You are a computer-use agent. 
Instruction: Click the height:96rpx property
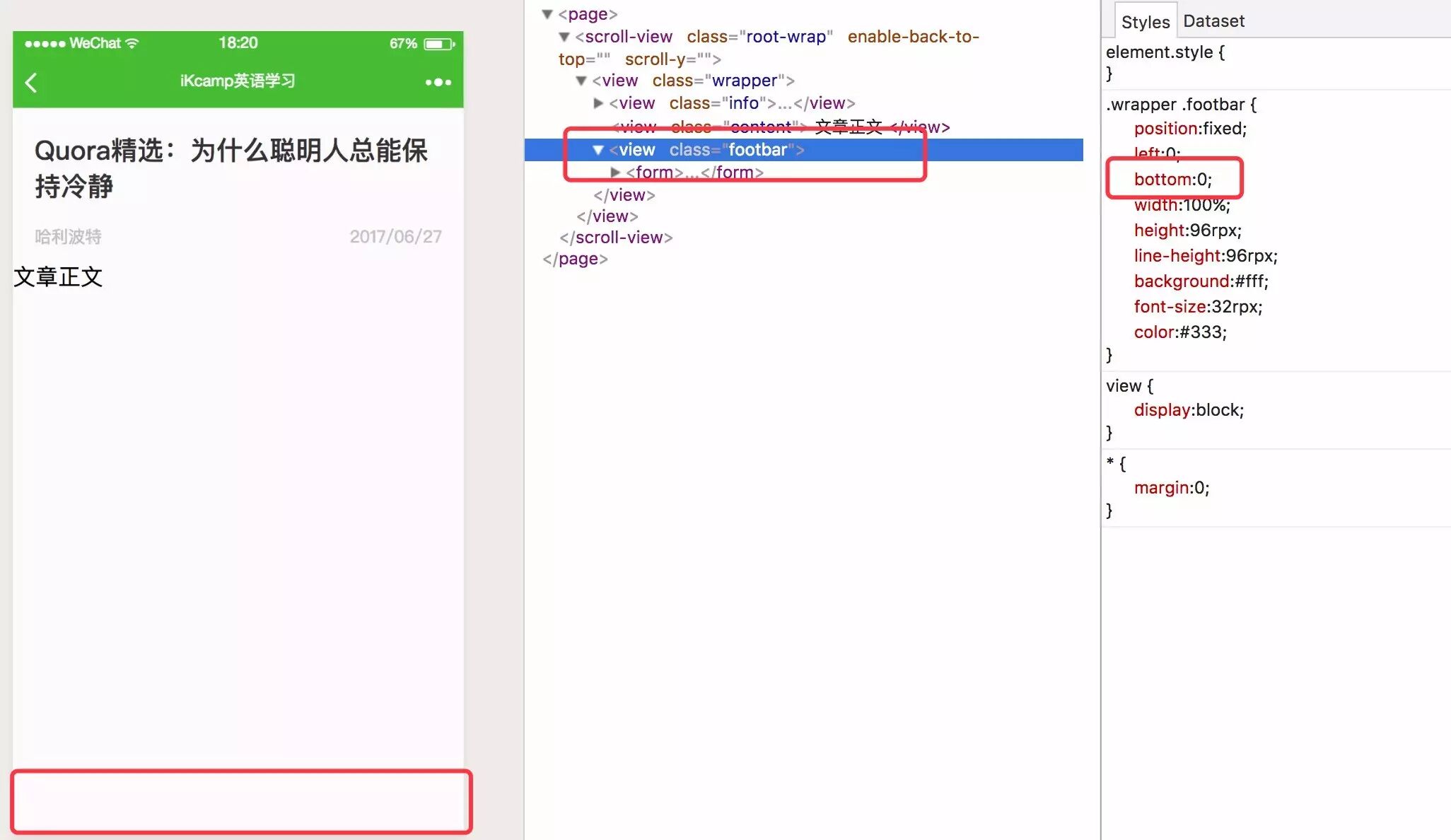click(x=1187, y=231)
